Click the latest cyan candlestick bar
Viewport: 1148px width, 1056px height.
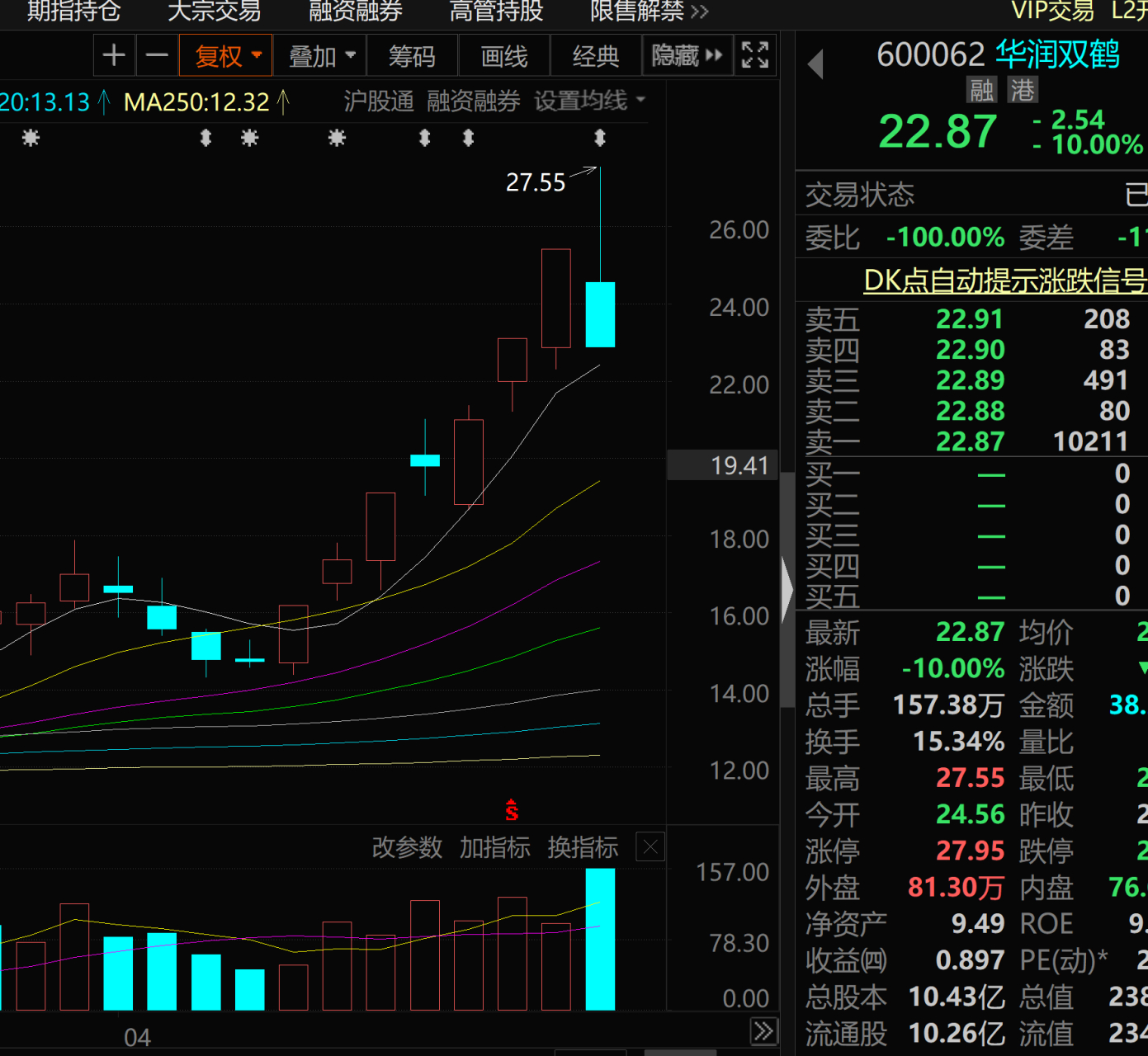coord(600,314)
